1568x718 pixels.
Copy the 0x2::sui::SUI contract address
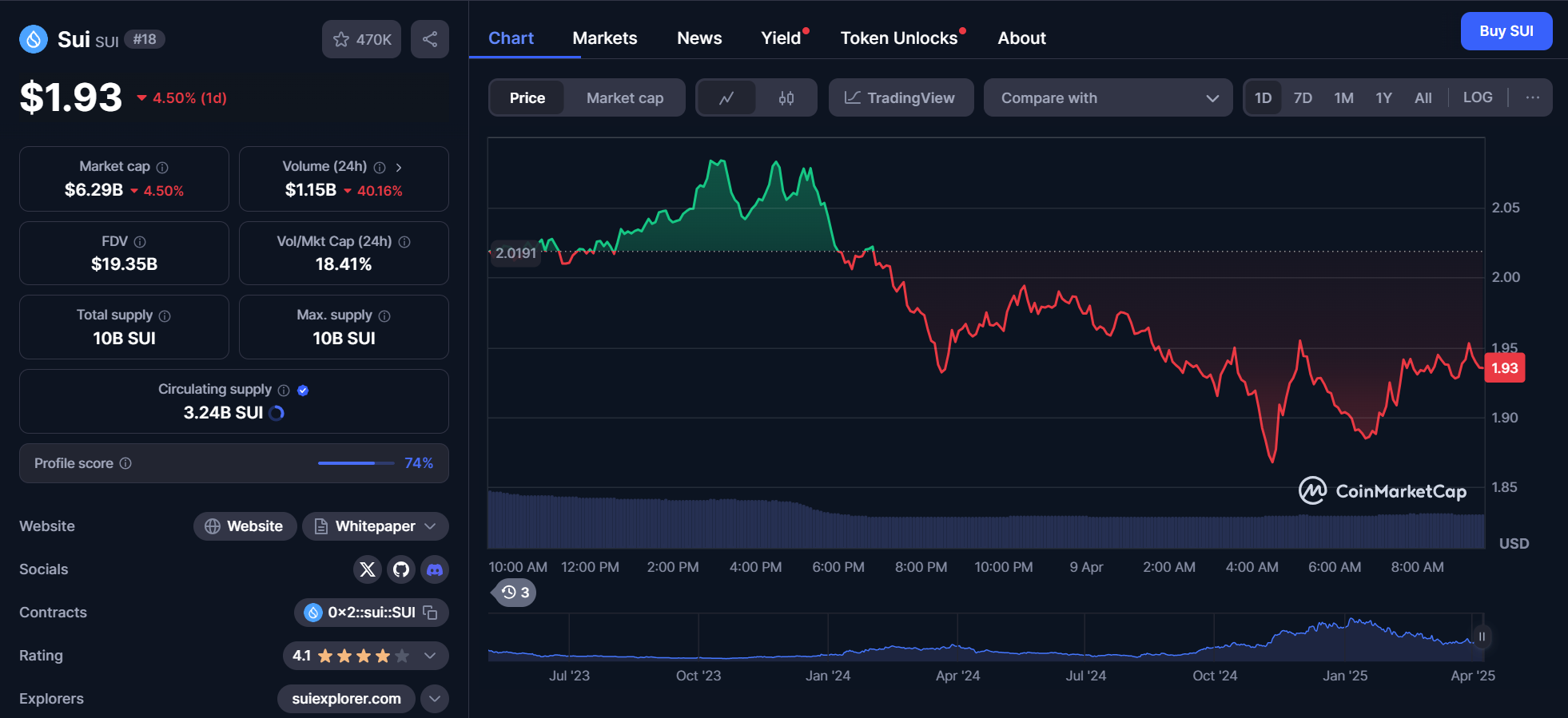(430, 613)
